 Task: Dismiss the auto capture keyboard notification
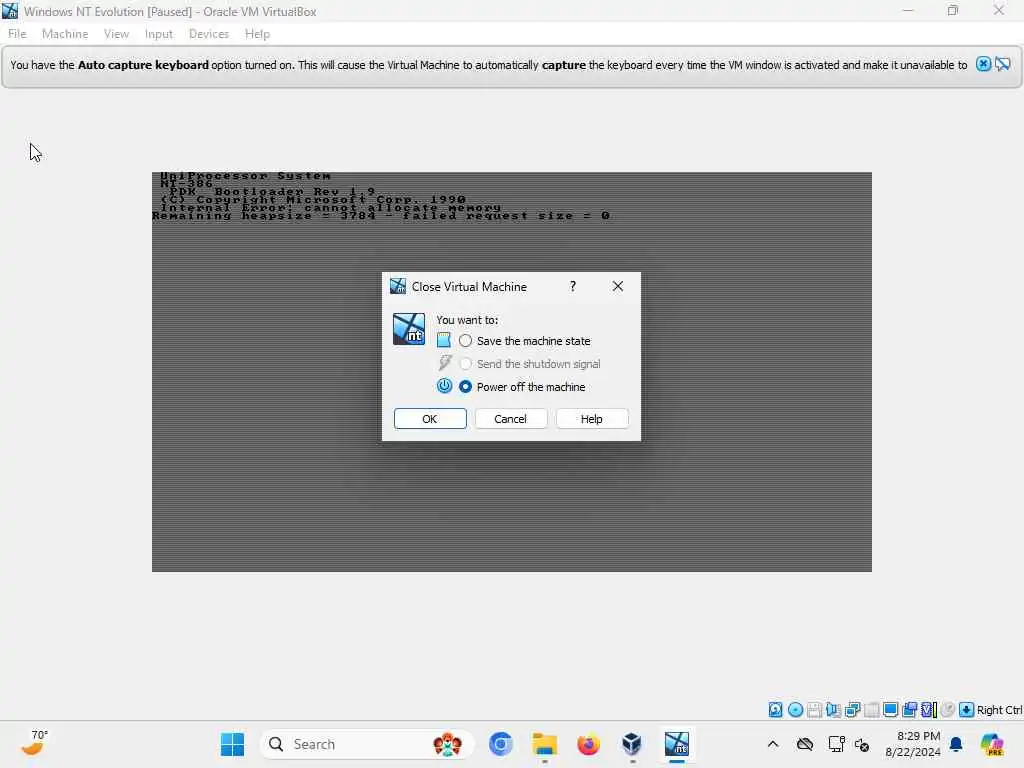tap(983, 64)
